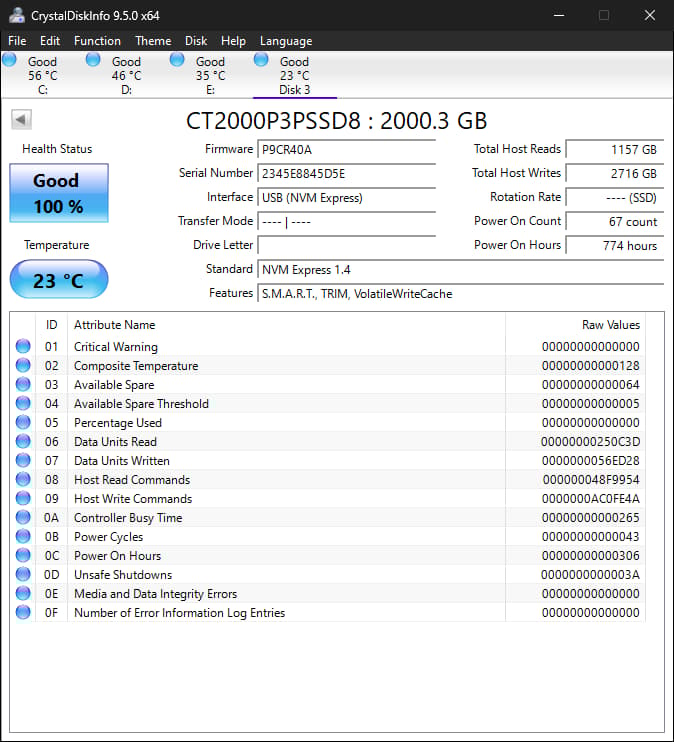
Task: Click the Rotation Rate value ---- (SSD)
Action: 614,198
